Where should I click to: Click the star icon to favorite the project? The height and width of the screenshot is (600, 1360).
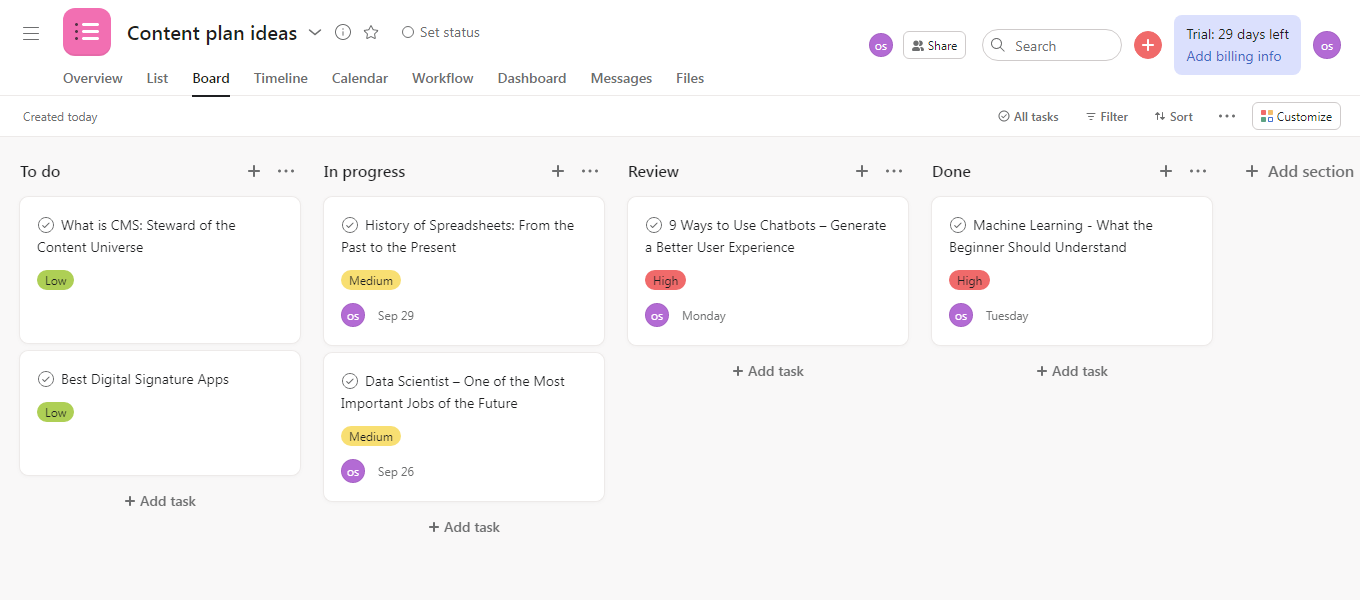(x=370, y=32)
